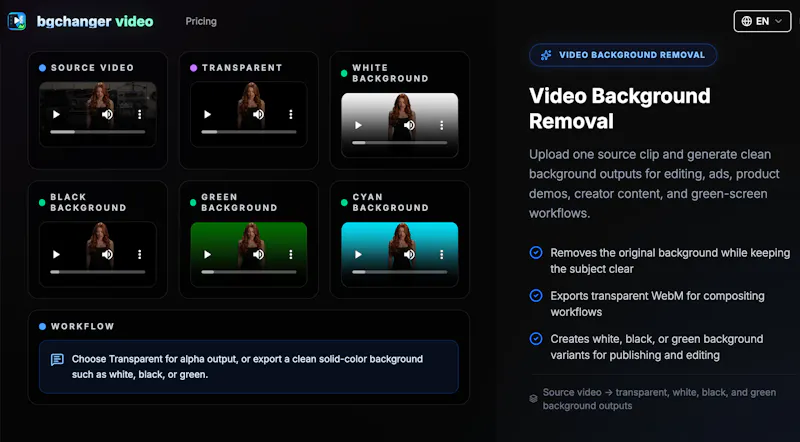800x442 pixels.
Task: Mute the Transparent video
Action: coord(259,114)
